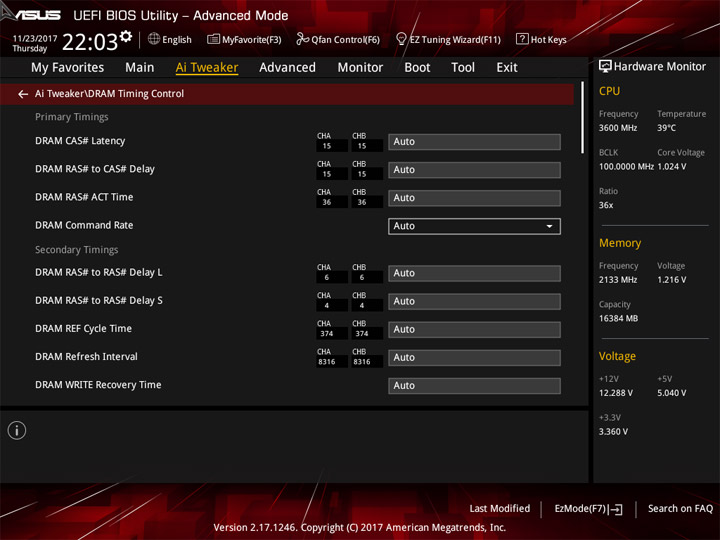Click the 16384 MB capacity value
Viewport: 720px width, 540px height.
[x=619, y=319]
